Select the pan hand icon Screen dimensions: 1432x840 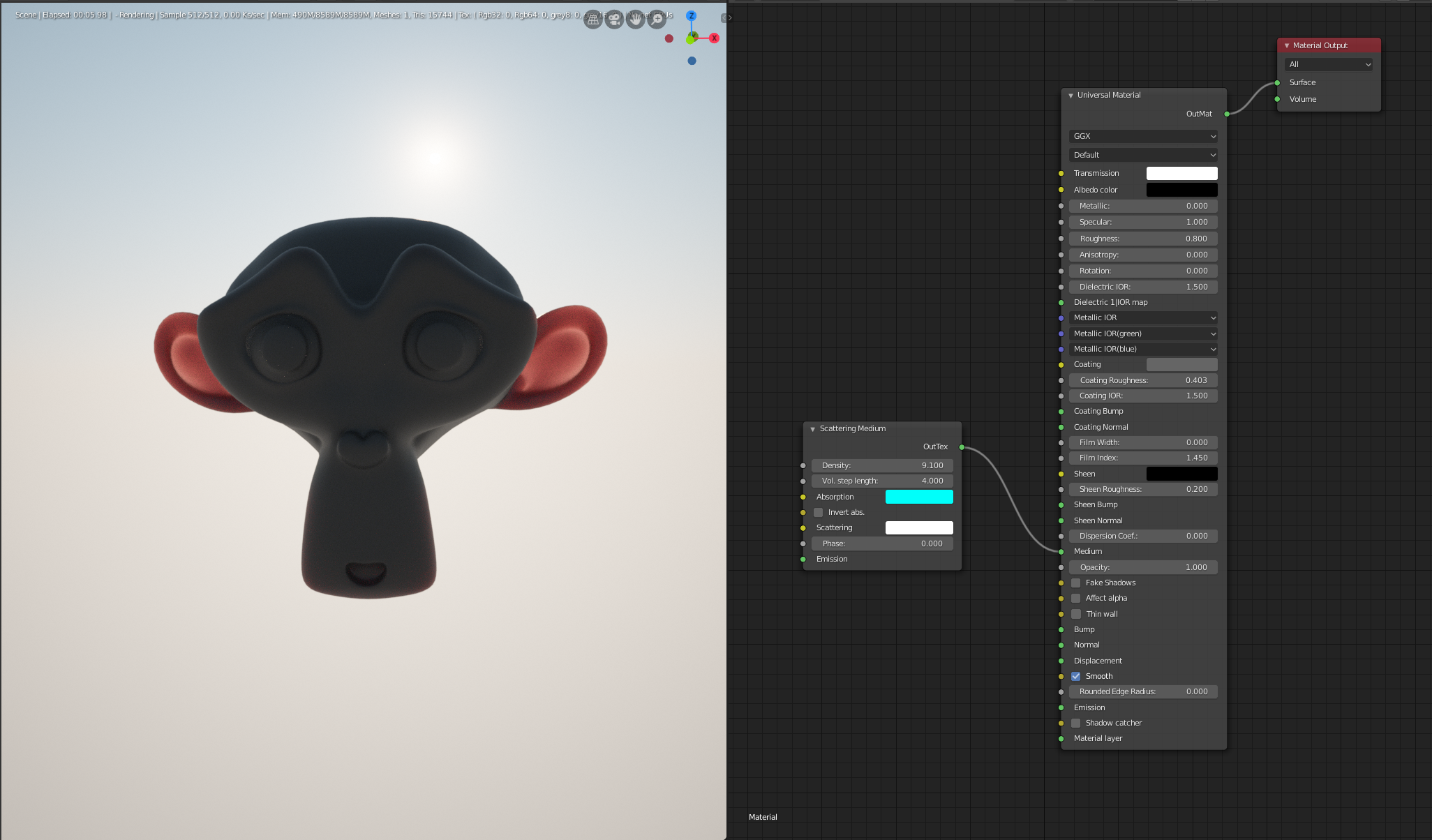pos(635,20)
